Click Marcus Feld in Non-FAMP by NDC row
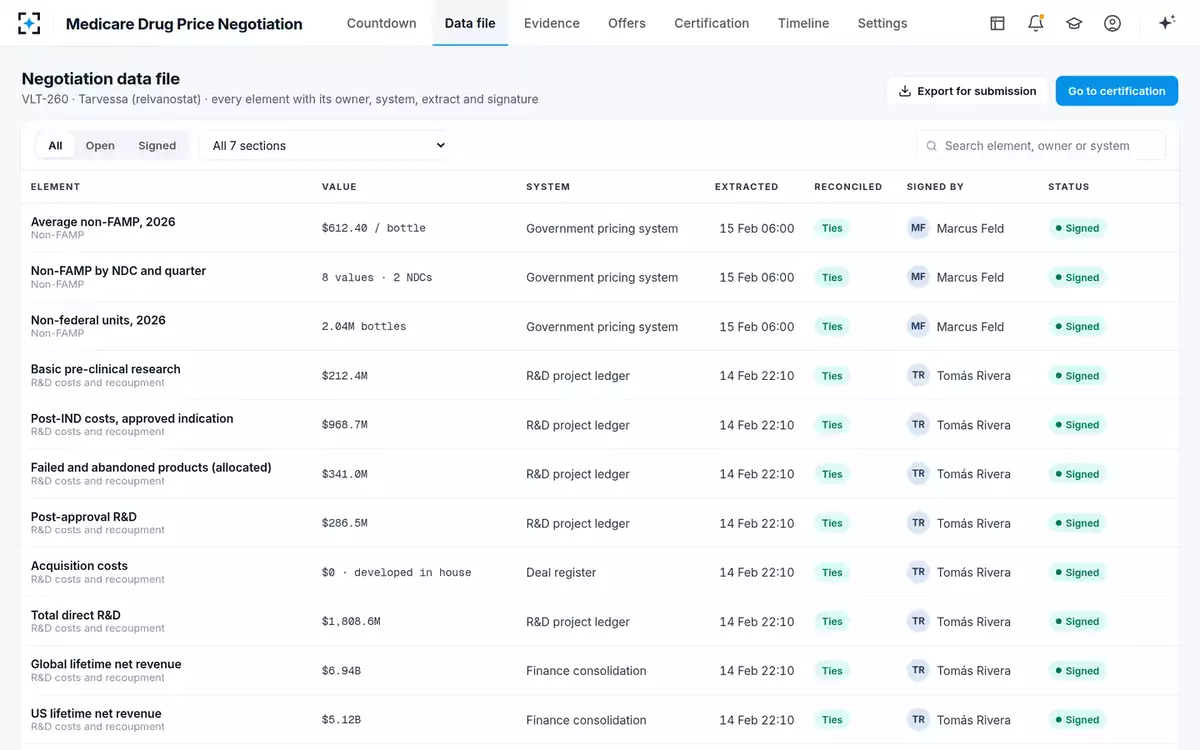1200x750 pixels. pyautogui.click(x=970, y=278)
